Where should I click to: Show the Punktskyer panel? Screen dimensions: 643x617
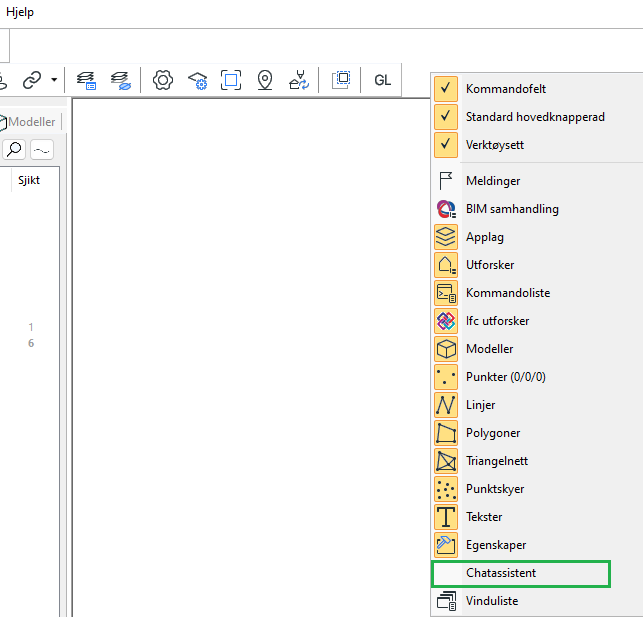[494, 489]
